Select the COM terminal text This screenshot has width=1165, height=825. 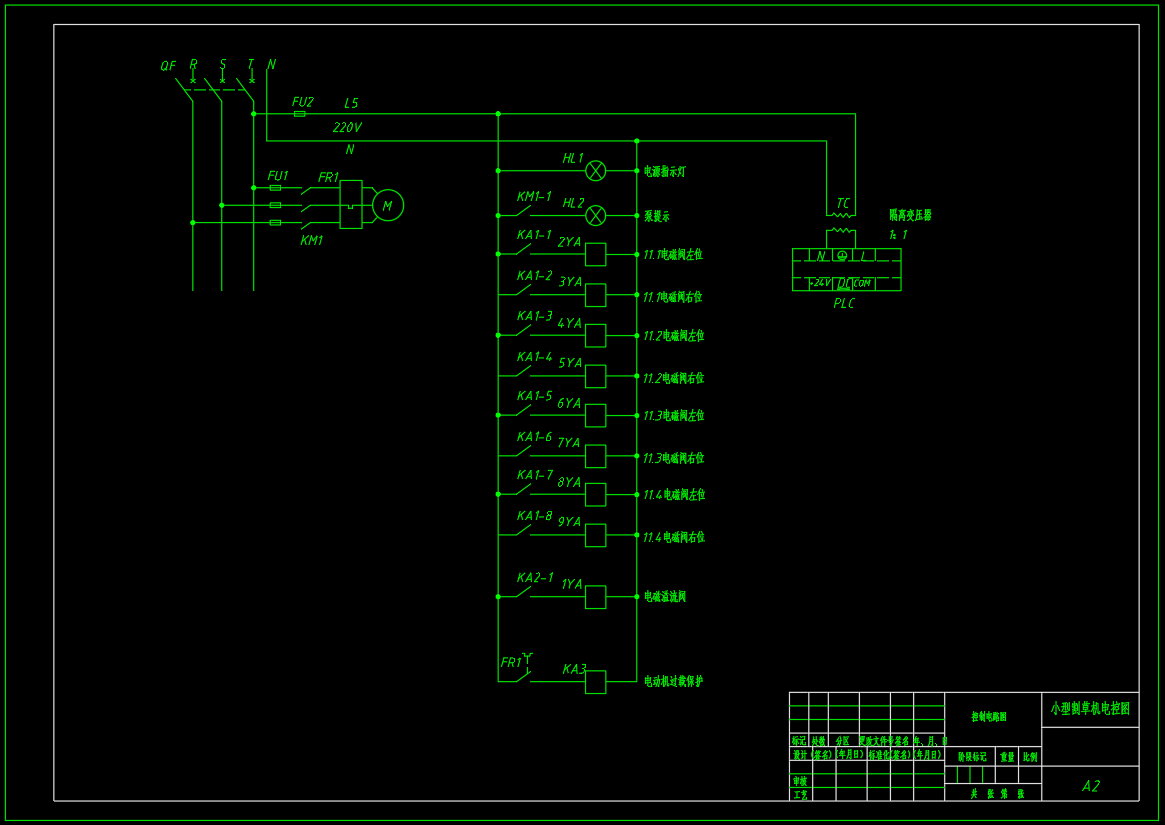coord(862,283)
